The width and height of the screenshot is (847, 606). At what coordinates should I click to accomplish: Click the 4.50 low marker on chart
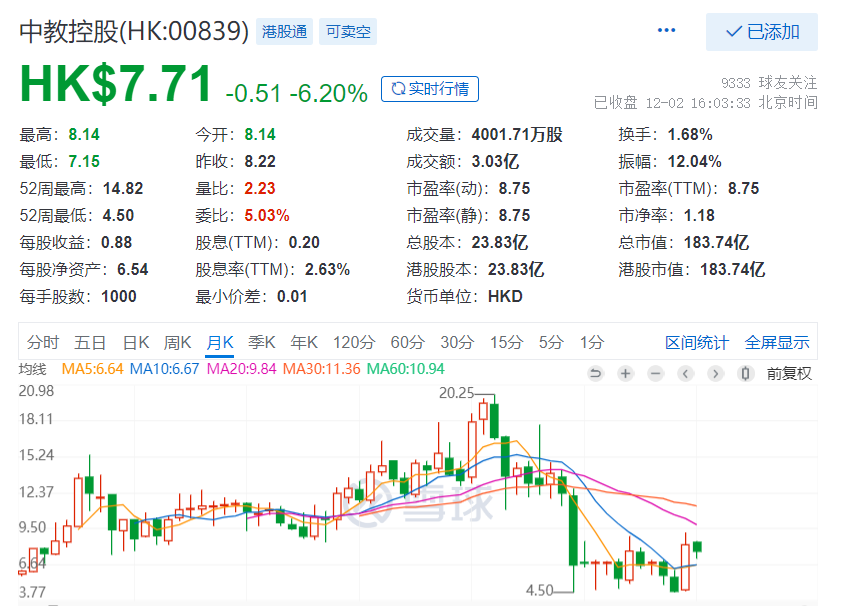tap(540, 590)
